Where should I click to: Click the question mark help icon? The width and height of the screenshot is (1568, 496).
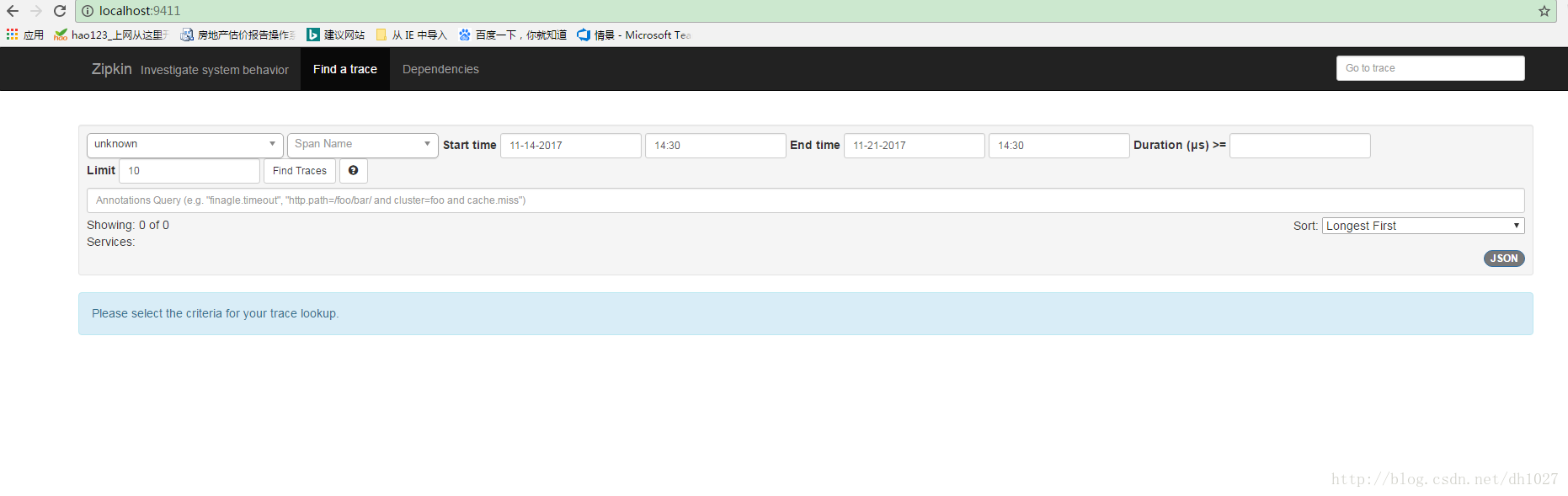[x=354, y=171]
